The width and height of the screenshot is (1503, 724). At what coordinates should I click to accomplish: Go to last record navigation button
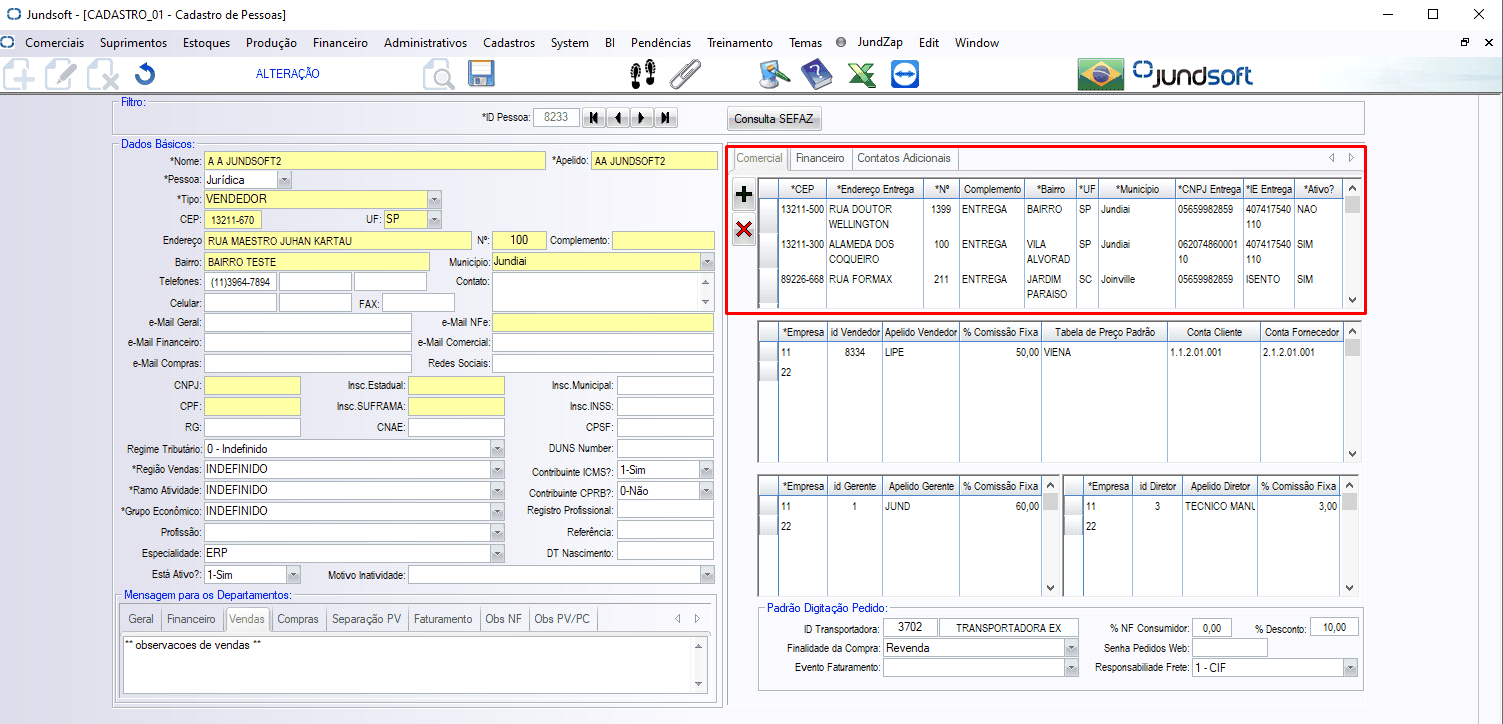coord(666,118)
